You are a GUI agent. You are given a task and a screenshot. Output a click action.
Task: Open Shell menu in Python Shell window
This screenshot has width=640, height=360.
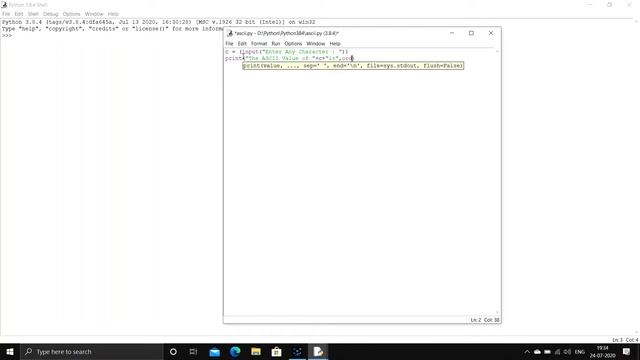pyautogui.click(x=33, y=14)
